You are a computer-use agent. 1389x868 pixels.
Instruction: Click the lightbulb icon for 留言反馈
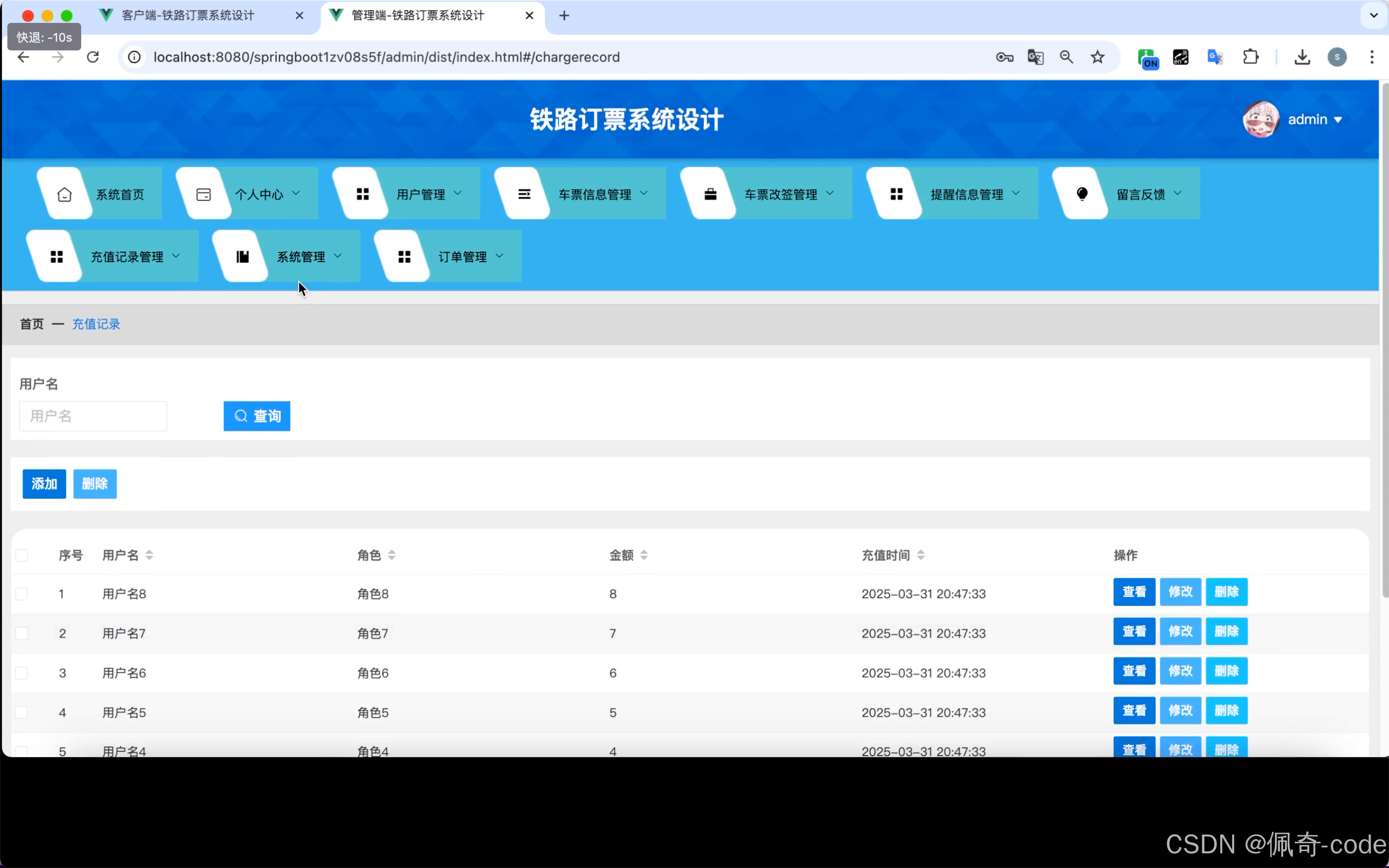coord(1082,195)
